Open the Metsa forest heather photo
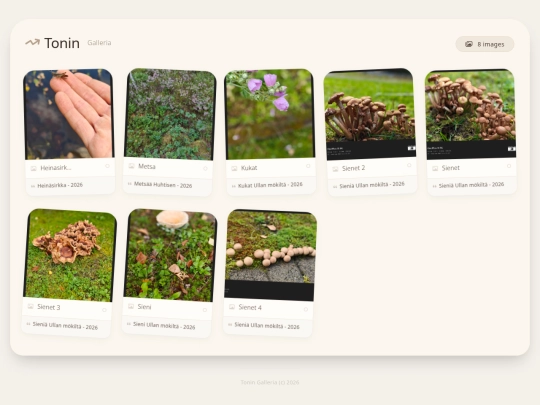This screenshot has width=540, height=405. [170, 114]
